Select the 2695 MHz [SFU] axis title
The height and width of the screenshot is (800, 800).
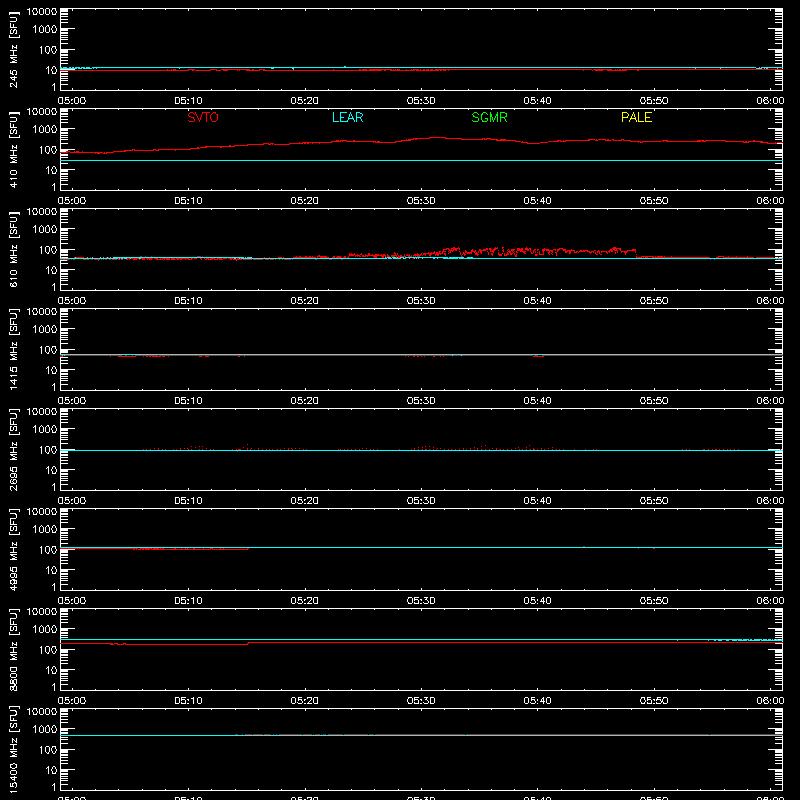[x=14, y=449]
